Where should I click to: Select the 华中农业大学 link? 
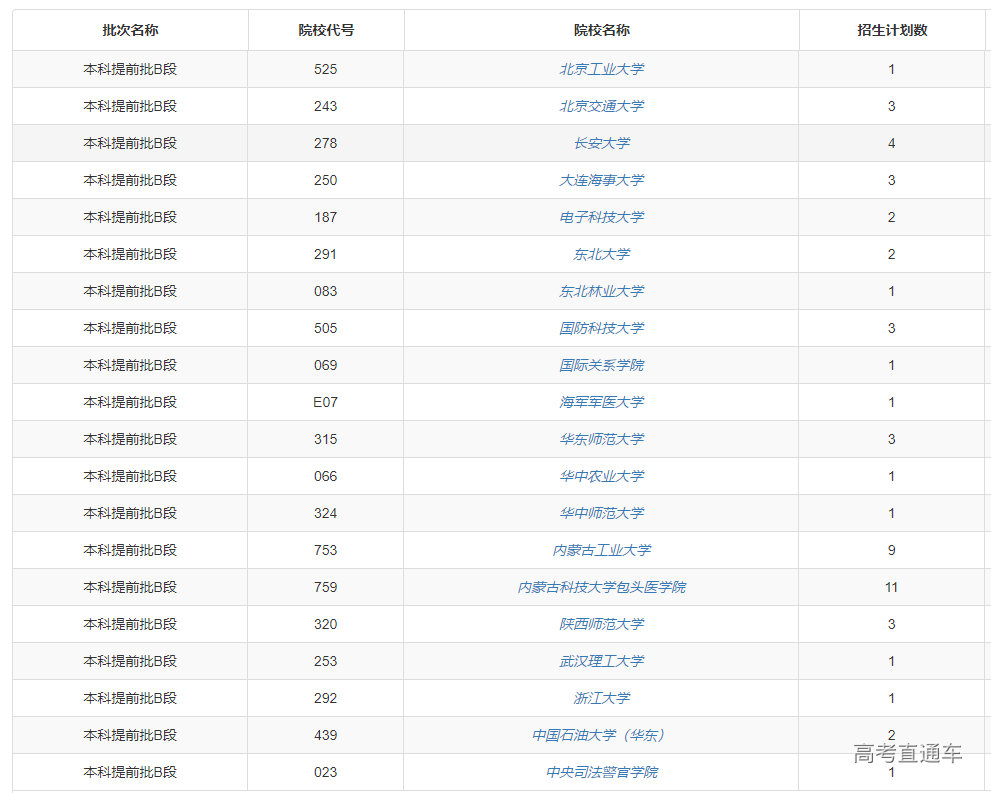click(601, 476)
